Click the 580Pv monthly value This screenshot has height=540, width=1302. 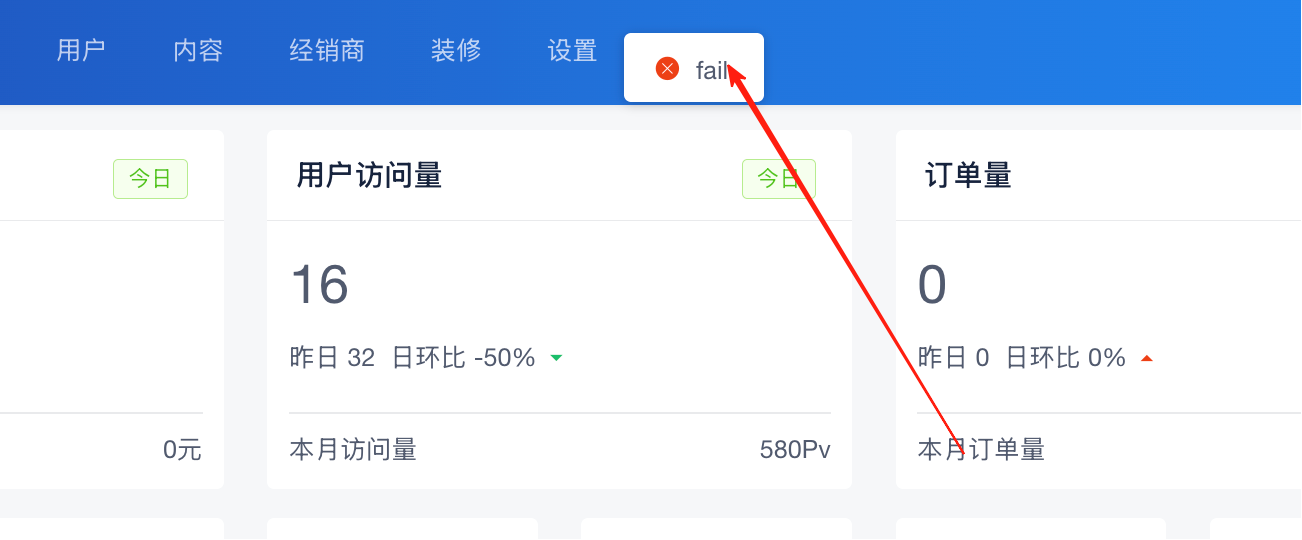[795, 450]
